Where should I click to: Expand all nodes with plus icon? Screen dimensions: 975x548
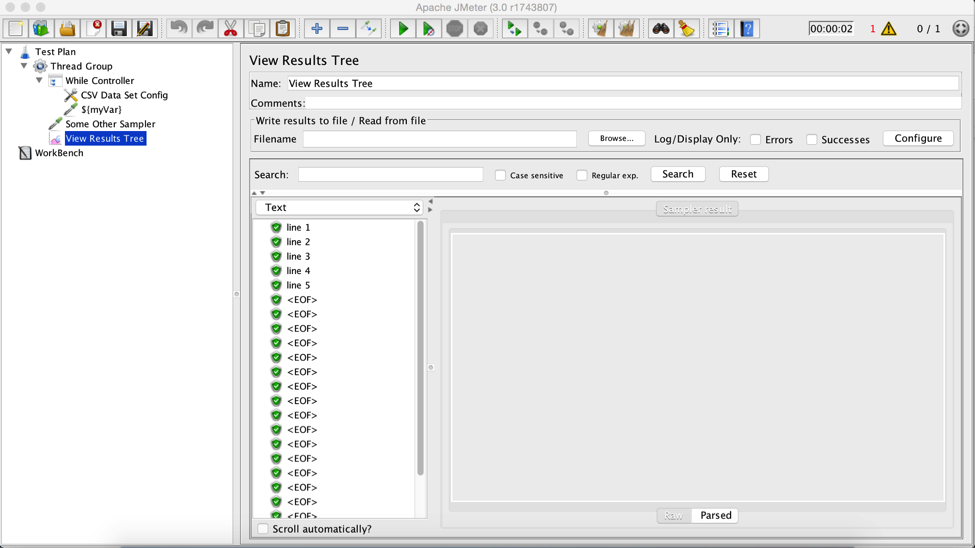(x=317, y=29)
